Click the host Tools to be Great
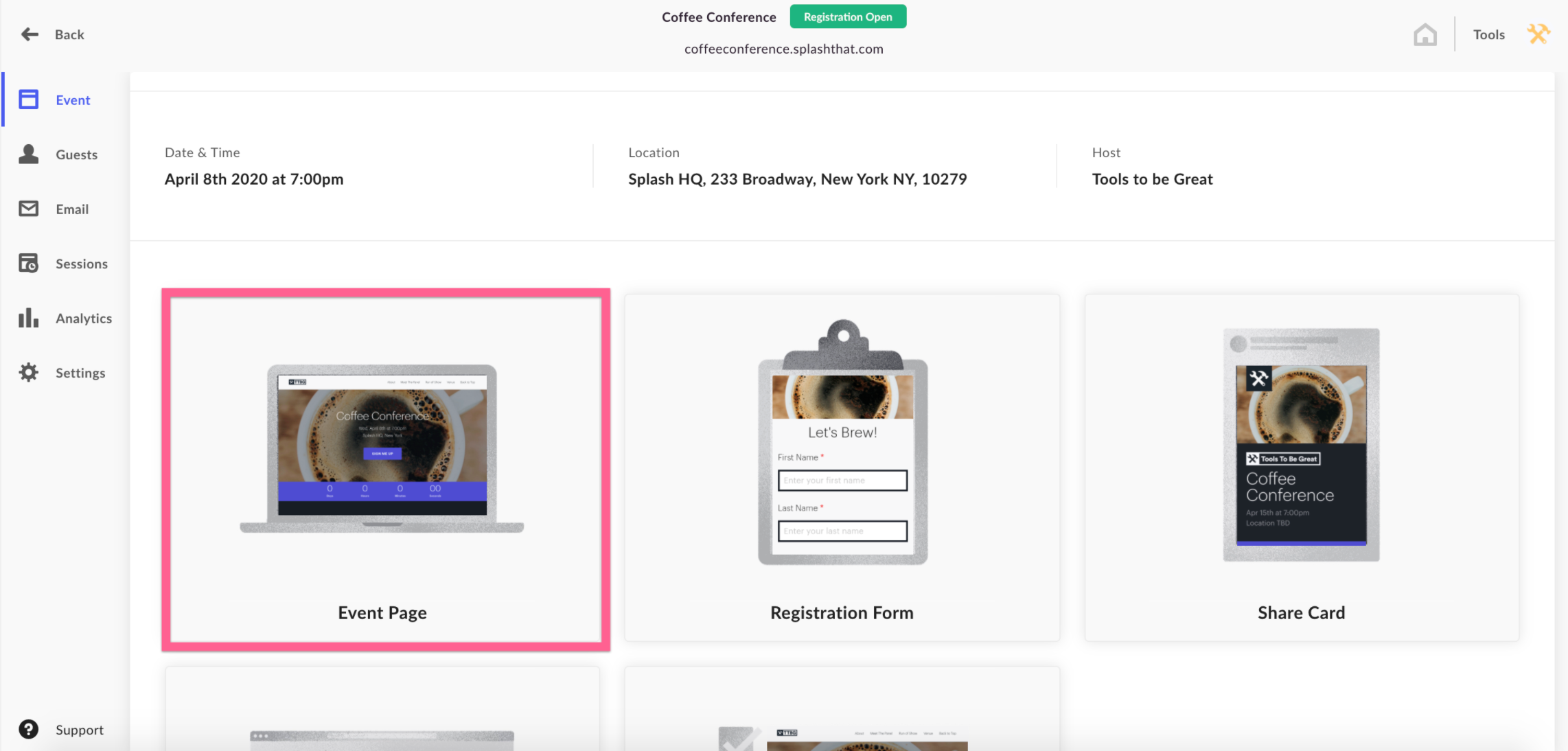Image resolution: width=1568 pixels, height=751 pixels. [1152, 179]
